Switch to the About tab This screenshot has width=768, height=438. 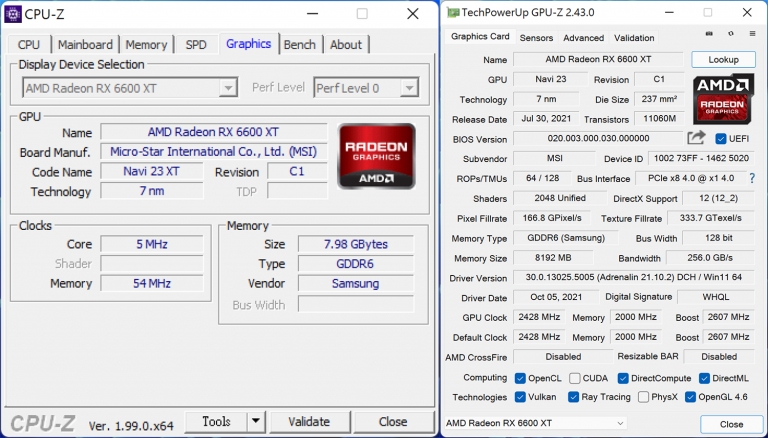346,45
